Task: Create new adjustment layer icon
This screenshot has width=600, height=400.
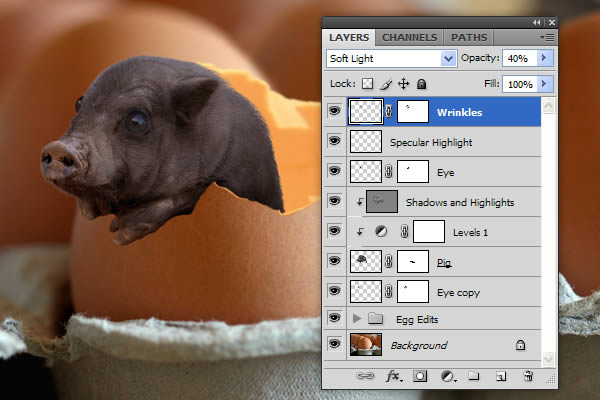Action: pyautogui.click(x=448, y=376)
